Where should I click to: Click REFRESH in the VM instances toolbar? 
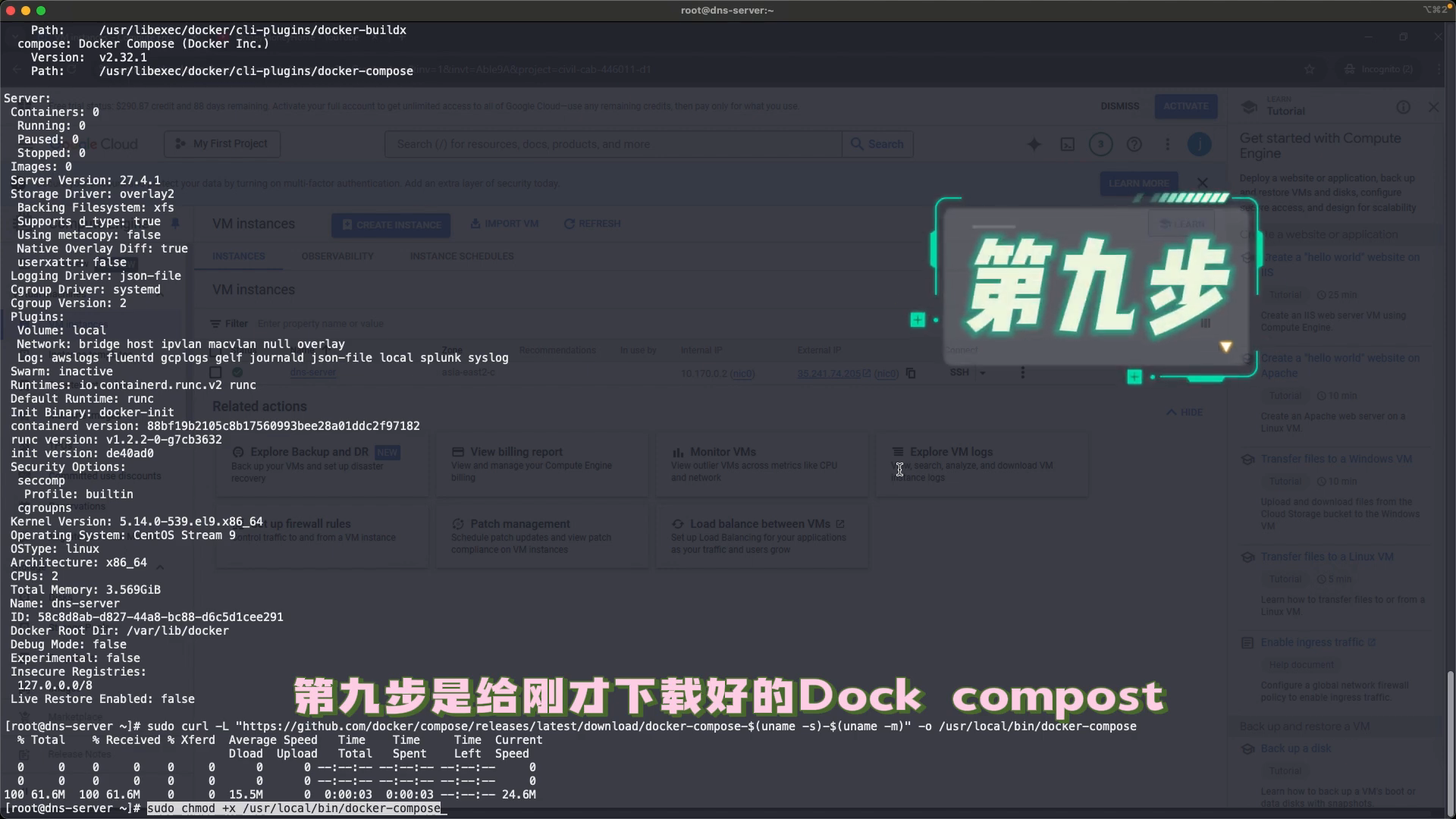pos(592,224)
